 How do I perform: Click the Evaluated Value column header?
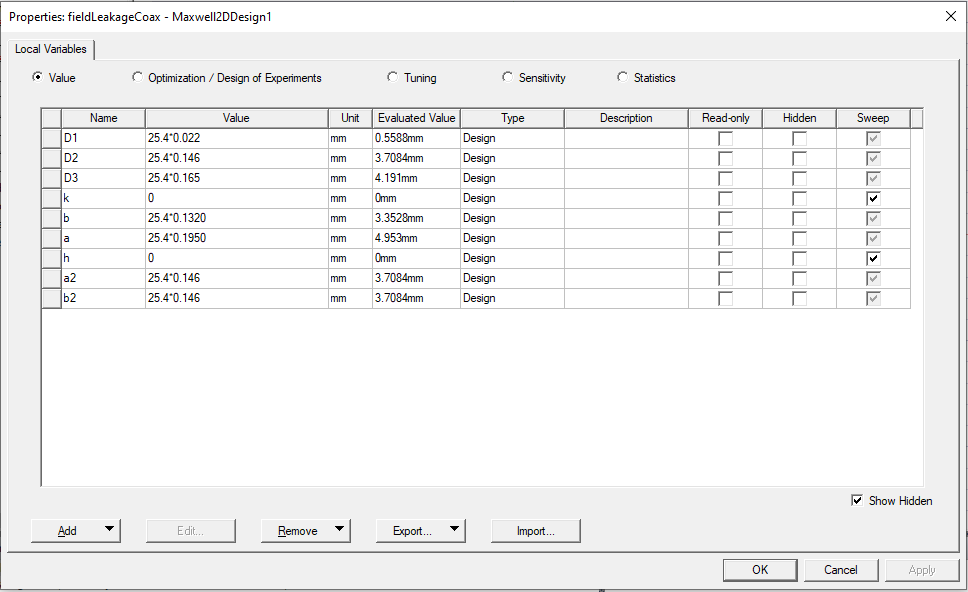(x=416, y=118)
